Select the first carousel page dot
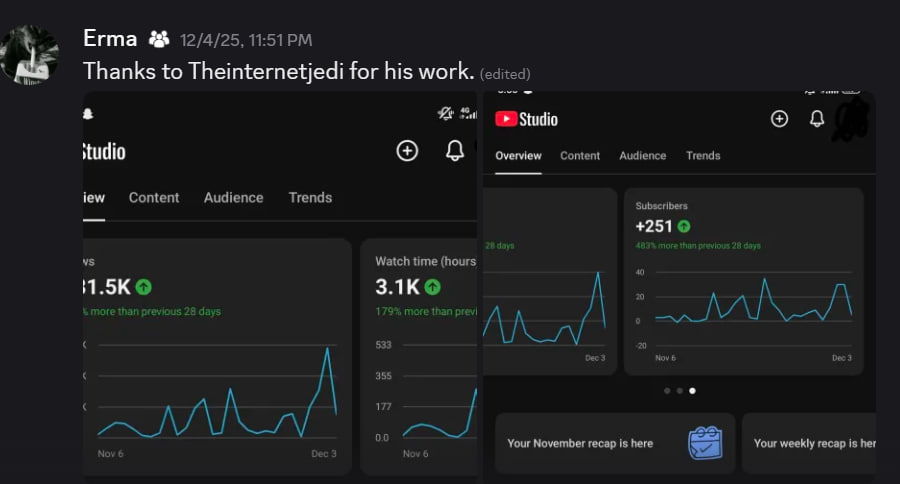The image size is (900, 484). pyautogui.click(x=667, y=391)
